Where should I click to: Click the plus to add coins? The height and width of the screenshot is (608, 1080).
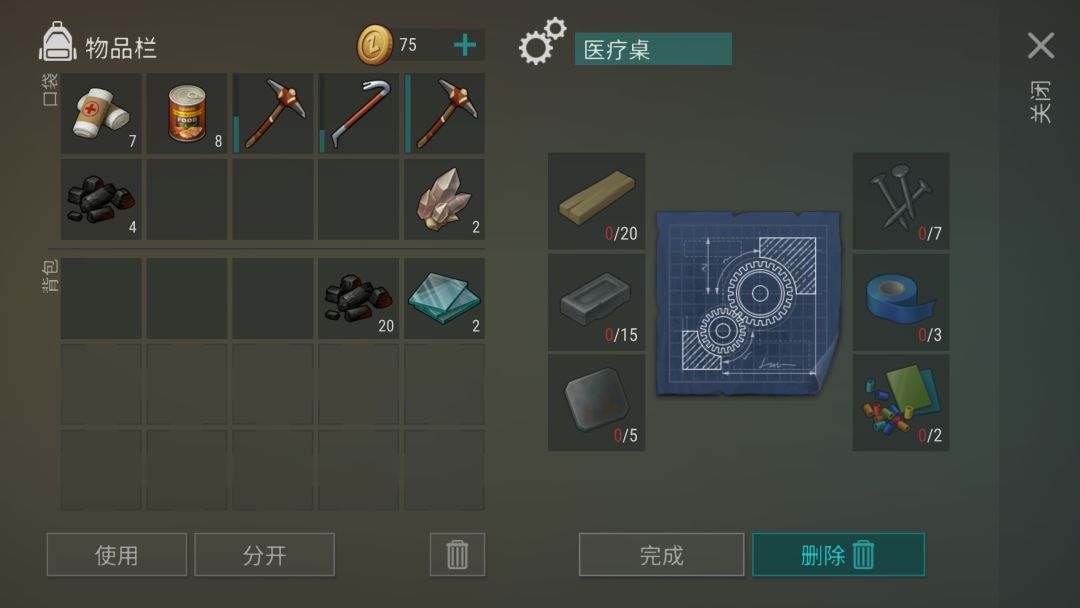[465, 45]
